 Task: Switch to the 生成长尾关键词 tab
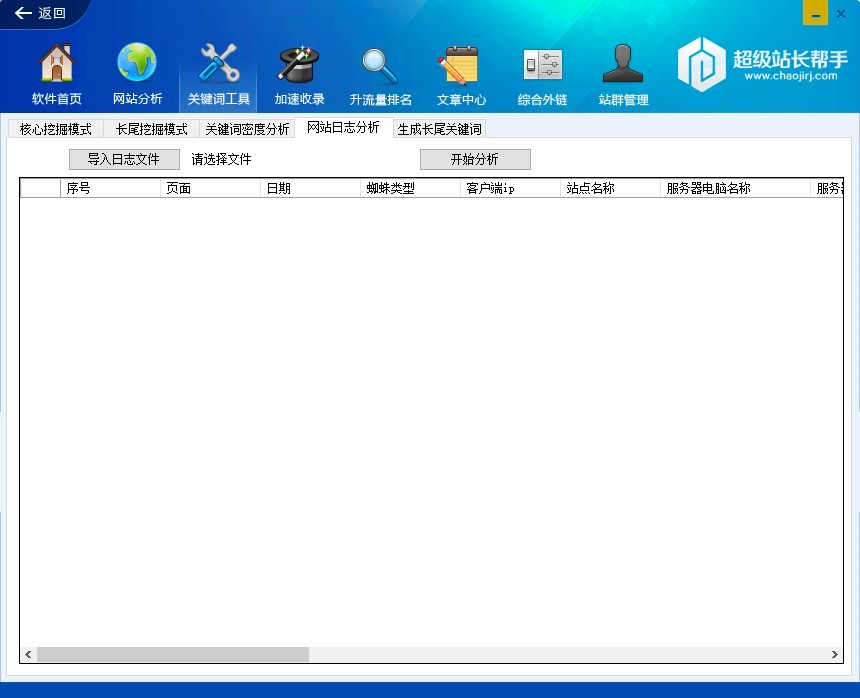[x=439, y=129]
